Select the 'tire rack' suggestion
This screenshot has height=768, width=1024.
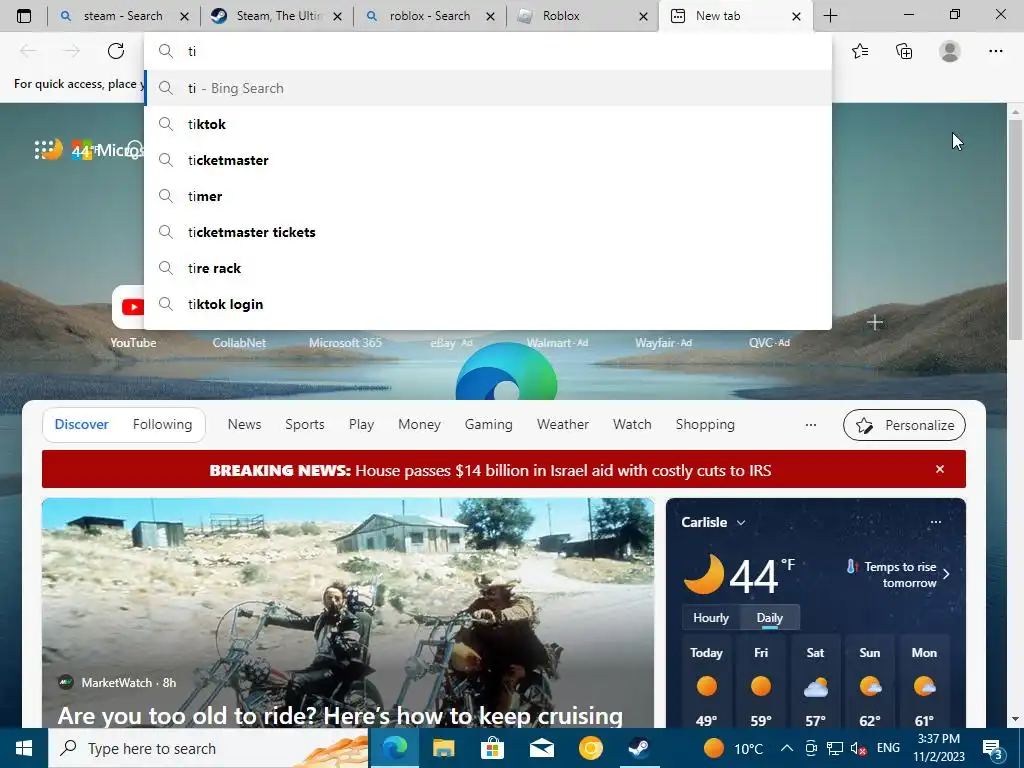(488, 268)
